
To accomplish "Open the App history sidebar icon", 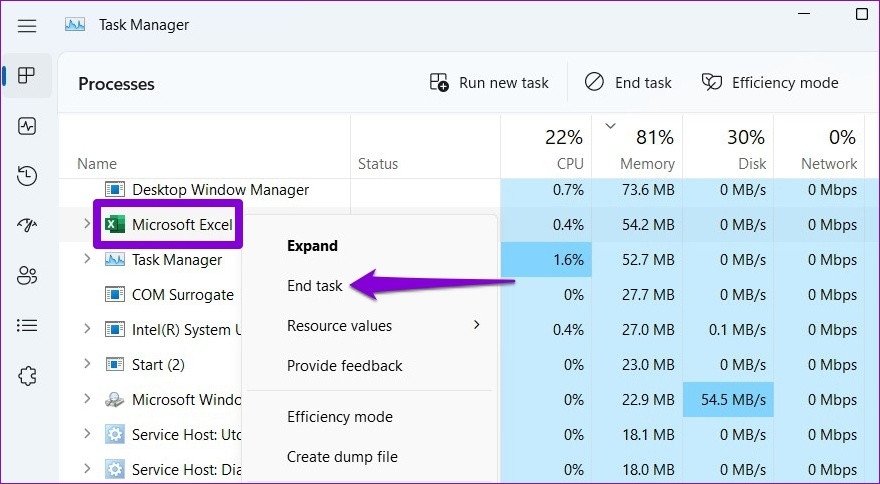I will pyautogui.click(x=27, y=176).
